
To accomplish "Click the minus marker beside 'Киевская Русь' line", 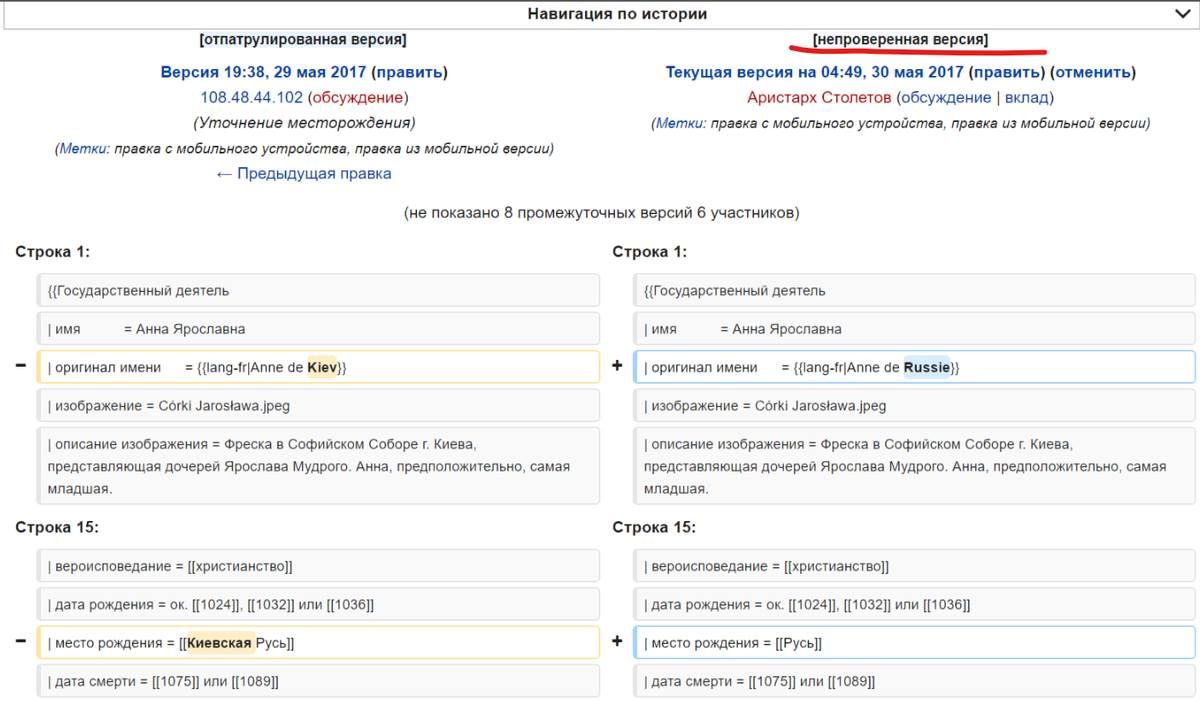I will point(21,642).
